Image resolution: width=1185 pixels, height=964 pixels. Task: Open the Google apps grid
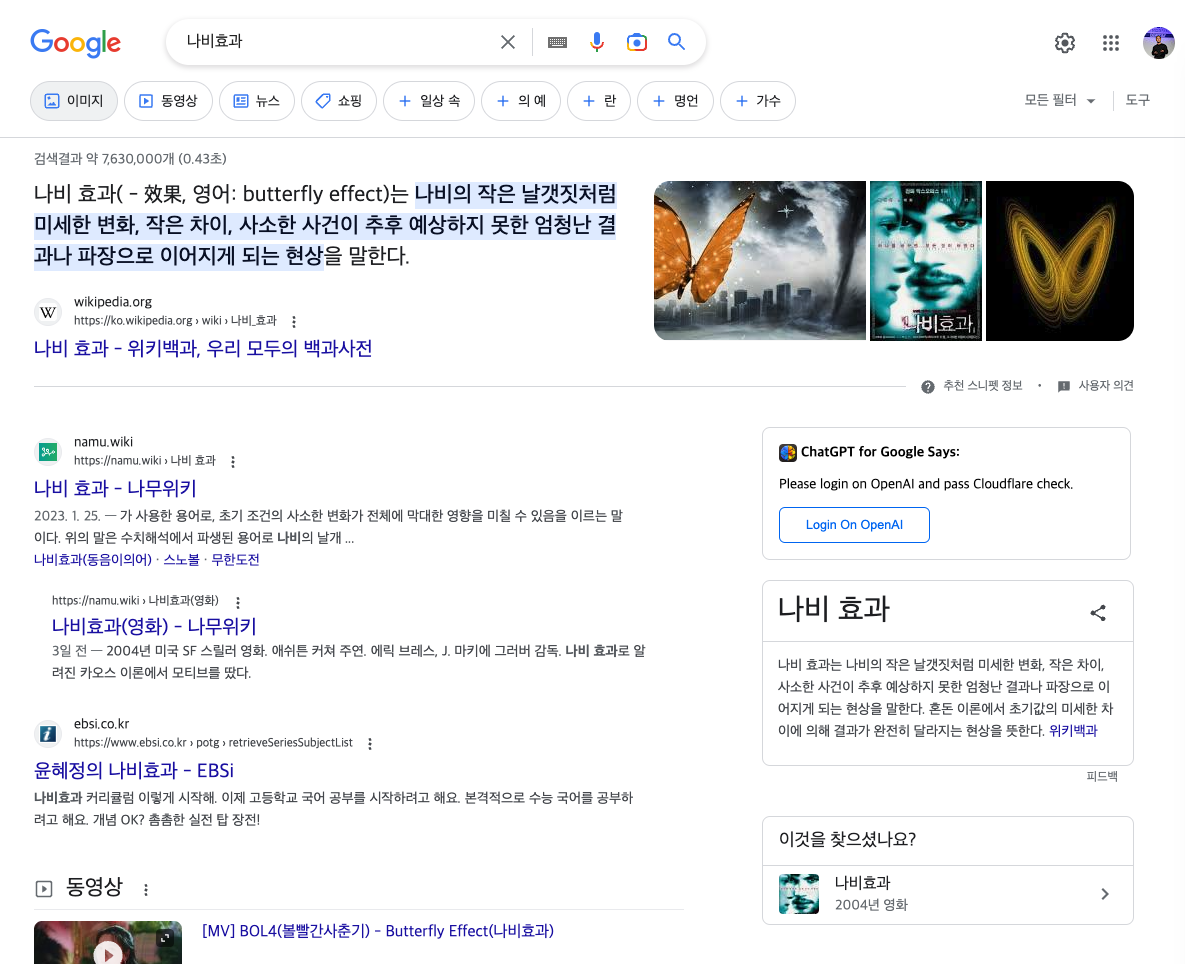point(1110,43)
